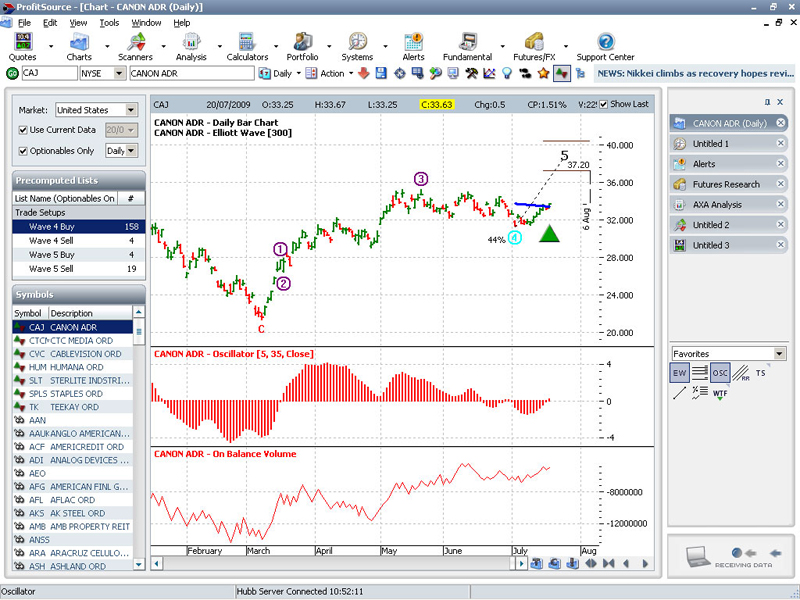
Task: Open the Systems toolbar button
Action: (x=357, y=46)
